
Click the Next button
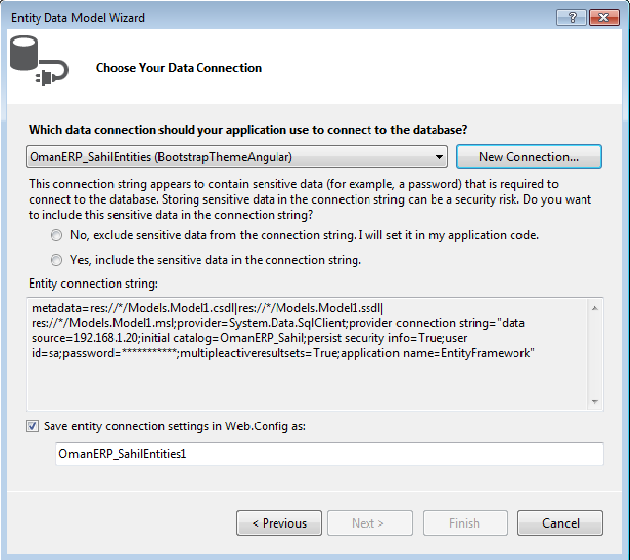click(x=367, y=523)
